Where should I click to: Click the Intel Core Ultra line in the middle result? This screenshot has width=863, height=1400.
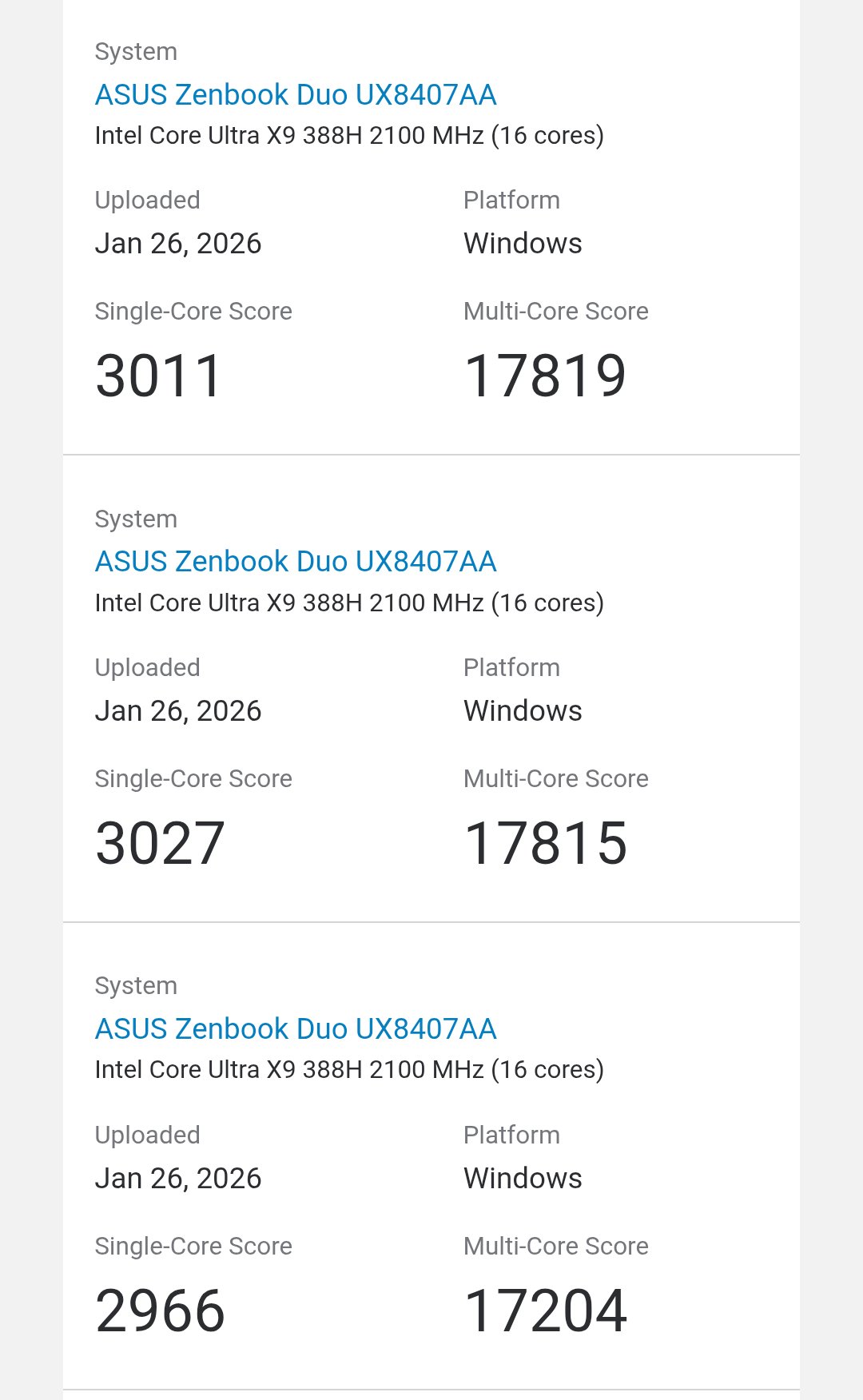(349, 603)
